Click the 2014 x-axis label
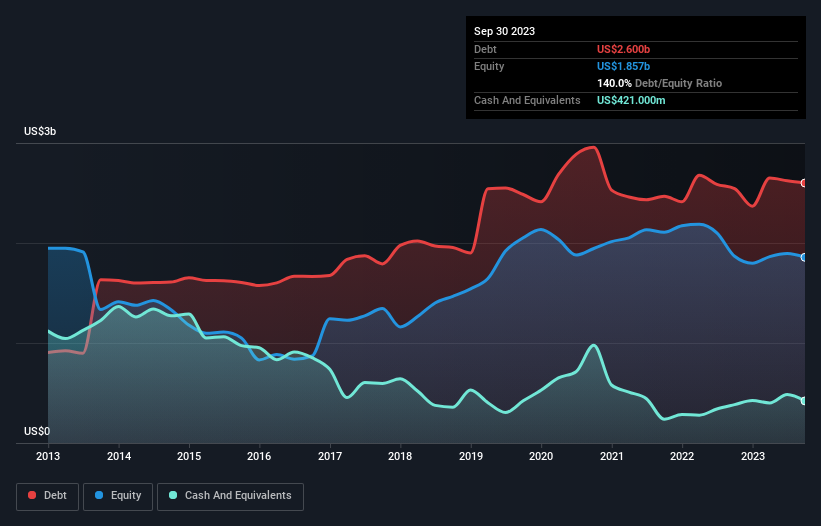Screen dimensions: 821x526 point(119,456)
